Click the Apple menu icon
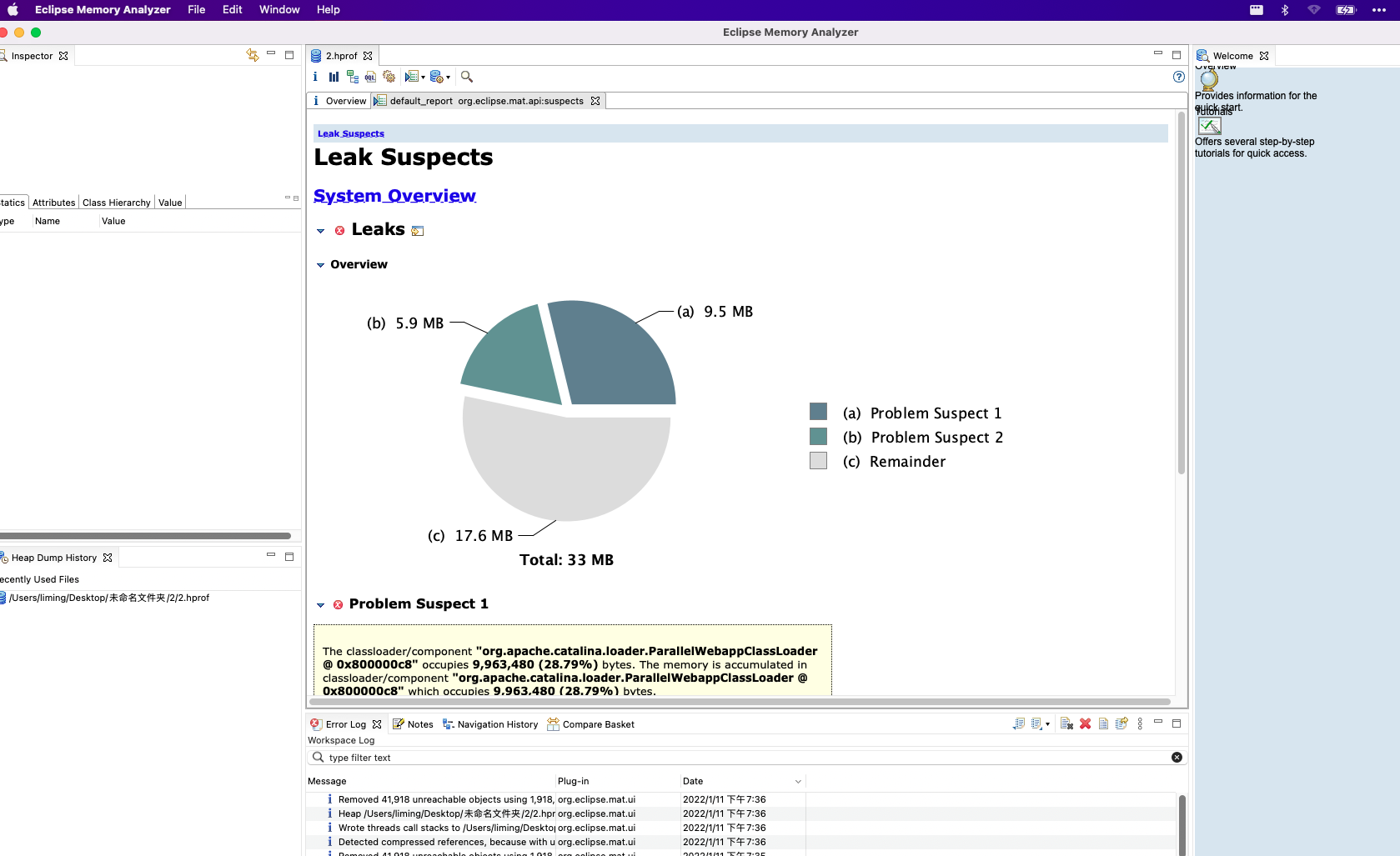1400x856 pixels. (13, 10)
